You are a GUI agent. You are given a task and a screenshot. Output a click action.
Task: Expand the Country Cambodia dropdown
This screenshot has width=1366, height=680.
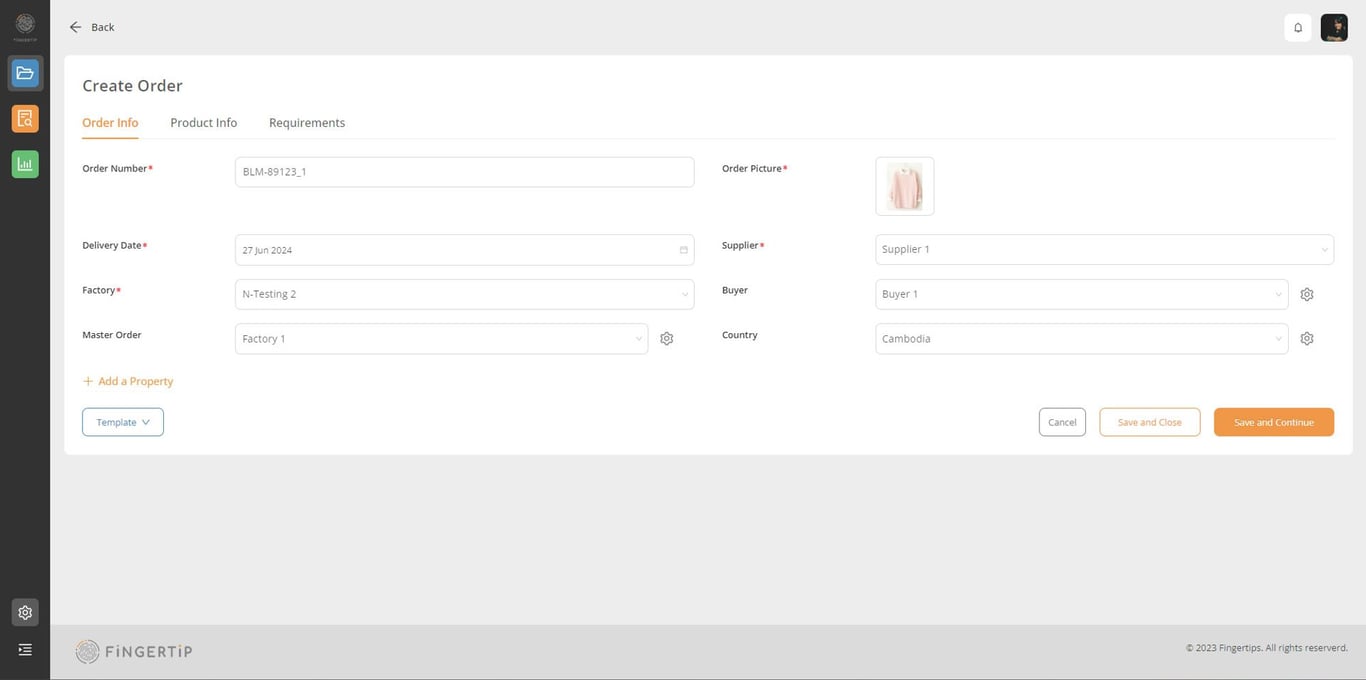tap(1081, 339)
